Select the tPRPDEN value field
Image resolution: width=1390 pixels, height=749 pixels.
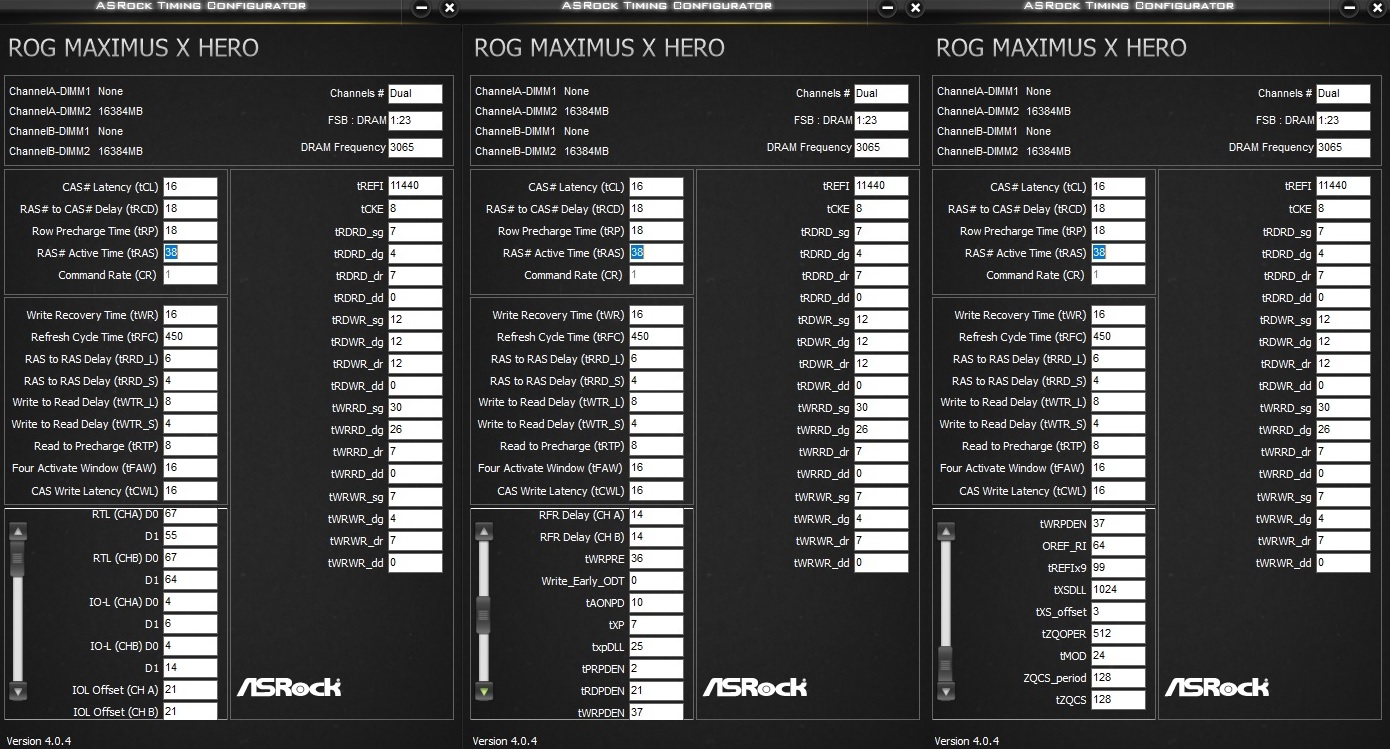tap(656, 668)
